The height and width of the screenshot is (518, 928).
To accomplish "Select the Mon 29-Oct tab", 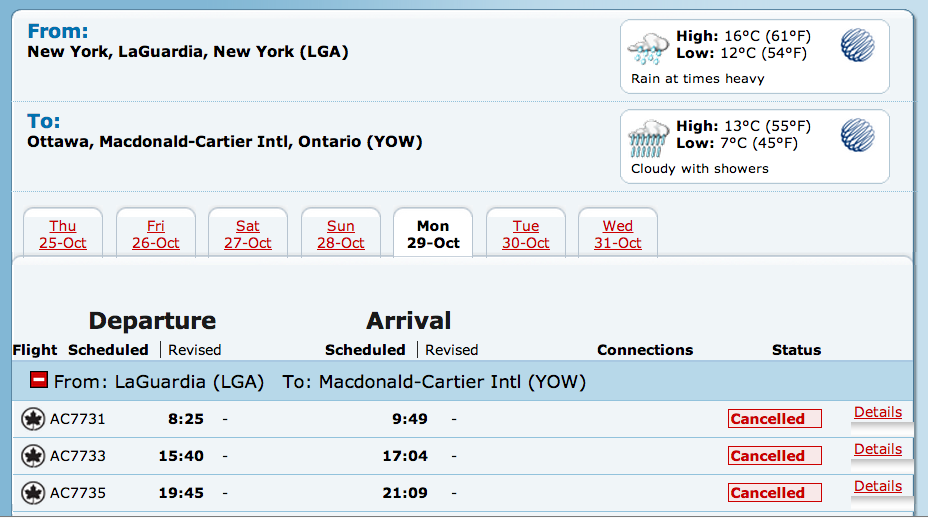I will [x=433, y=235].
